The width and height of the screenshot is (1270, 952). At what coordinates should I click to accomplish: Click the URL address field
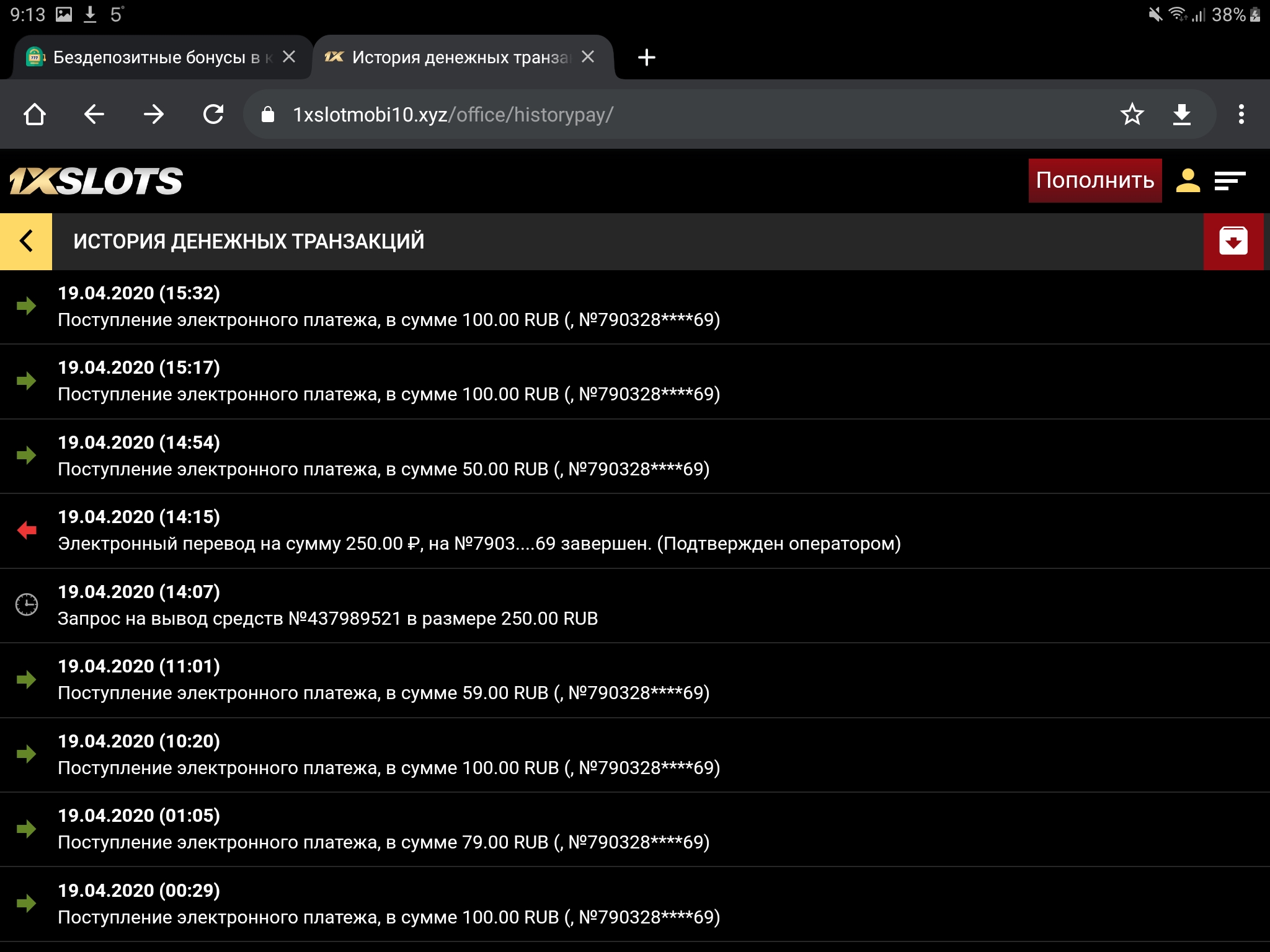pyautogui.click(x=682, y=115)
